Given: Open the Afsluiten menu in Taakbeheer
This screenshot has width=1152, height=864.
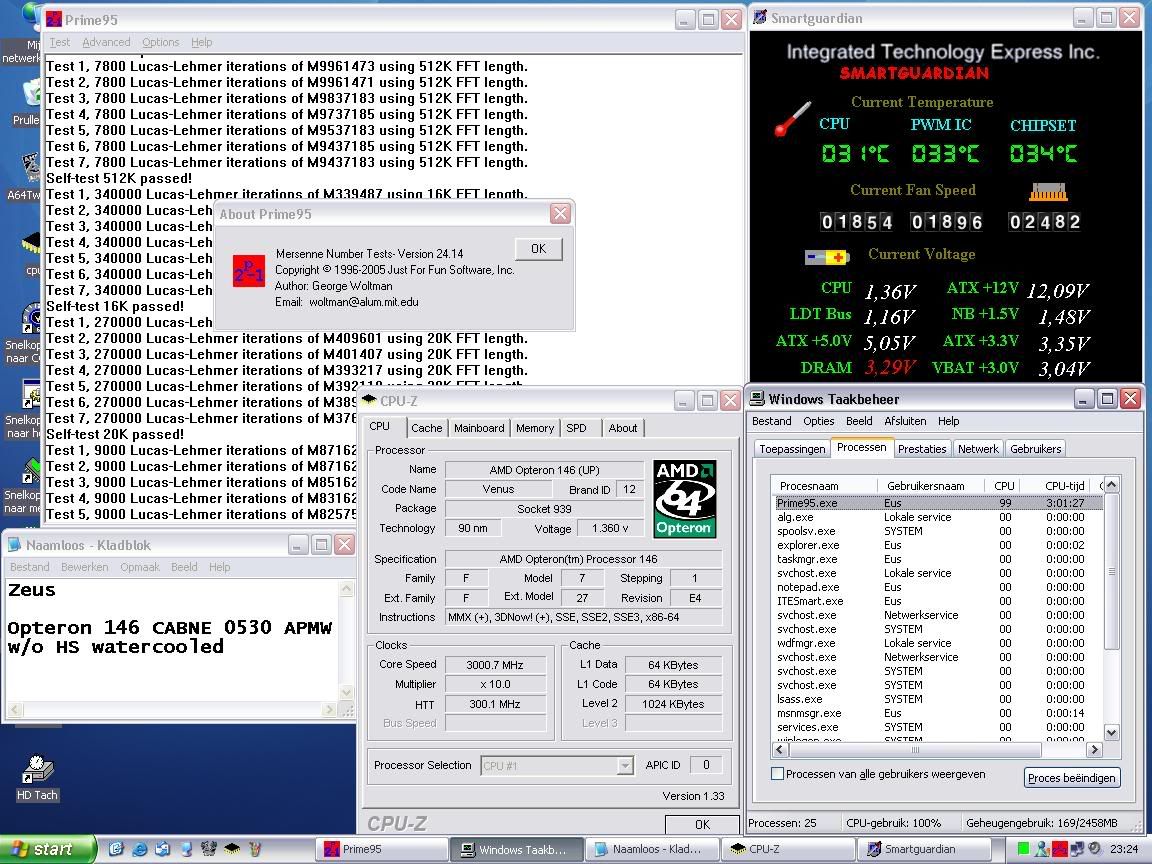Looking at the screenshot, I should click(905, 421).
